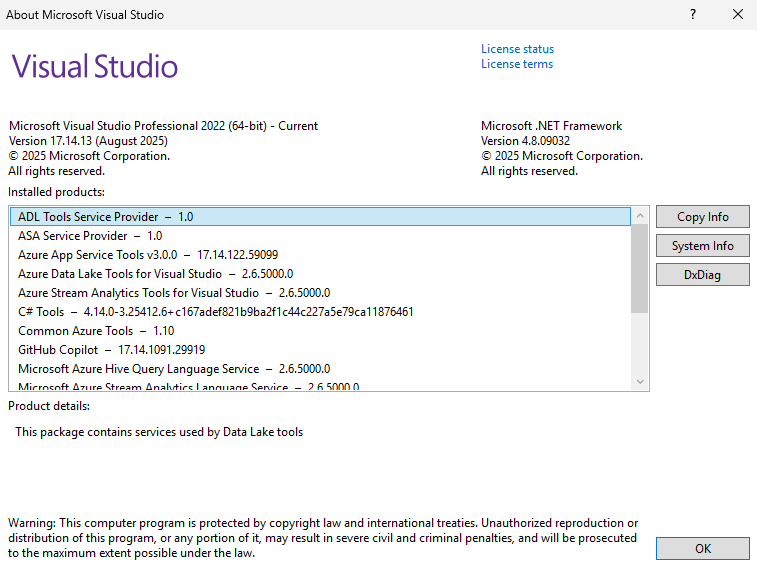Select ADL Tools Service Provider row
This screenshot has width=757, height=565.
coord(320,217)
